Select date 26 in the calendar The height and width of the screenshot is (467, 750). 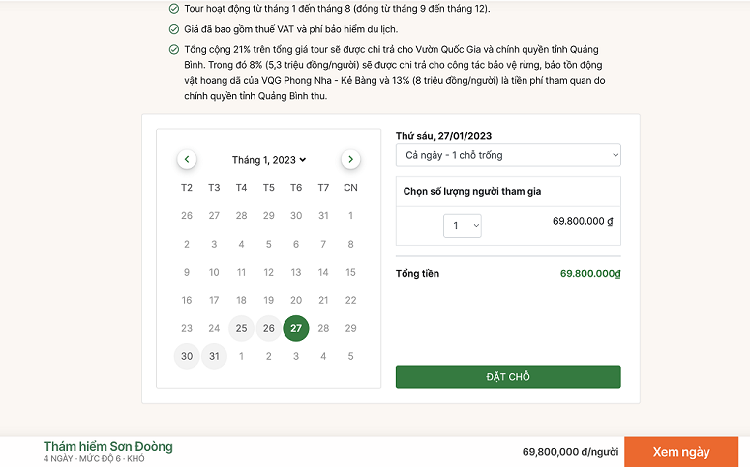268,328
